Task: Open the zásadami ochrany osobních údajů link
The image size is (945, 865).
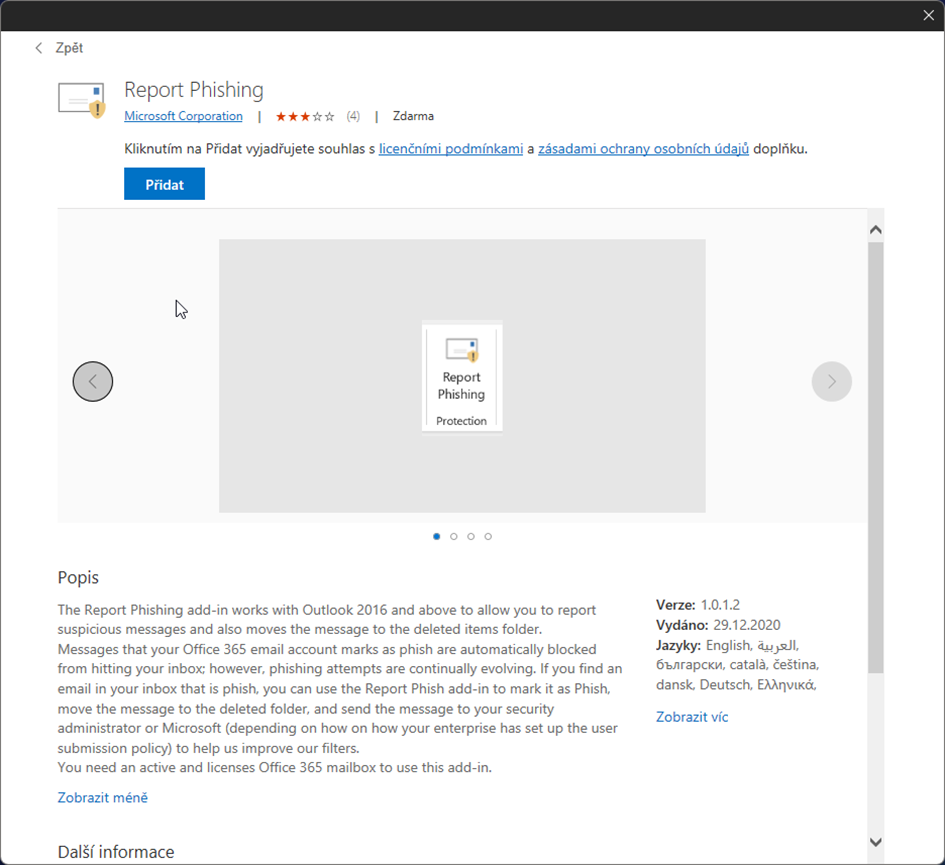Action: pos(643,149)
